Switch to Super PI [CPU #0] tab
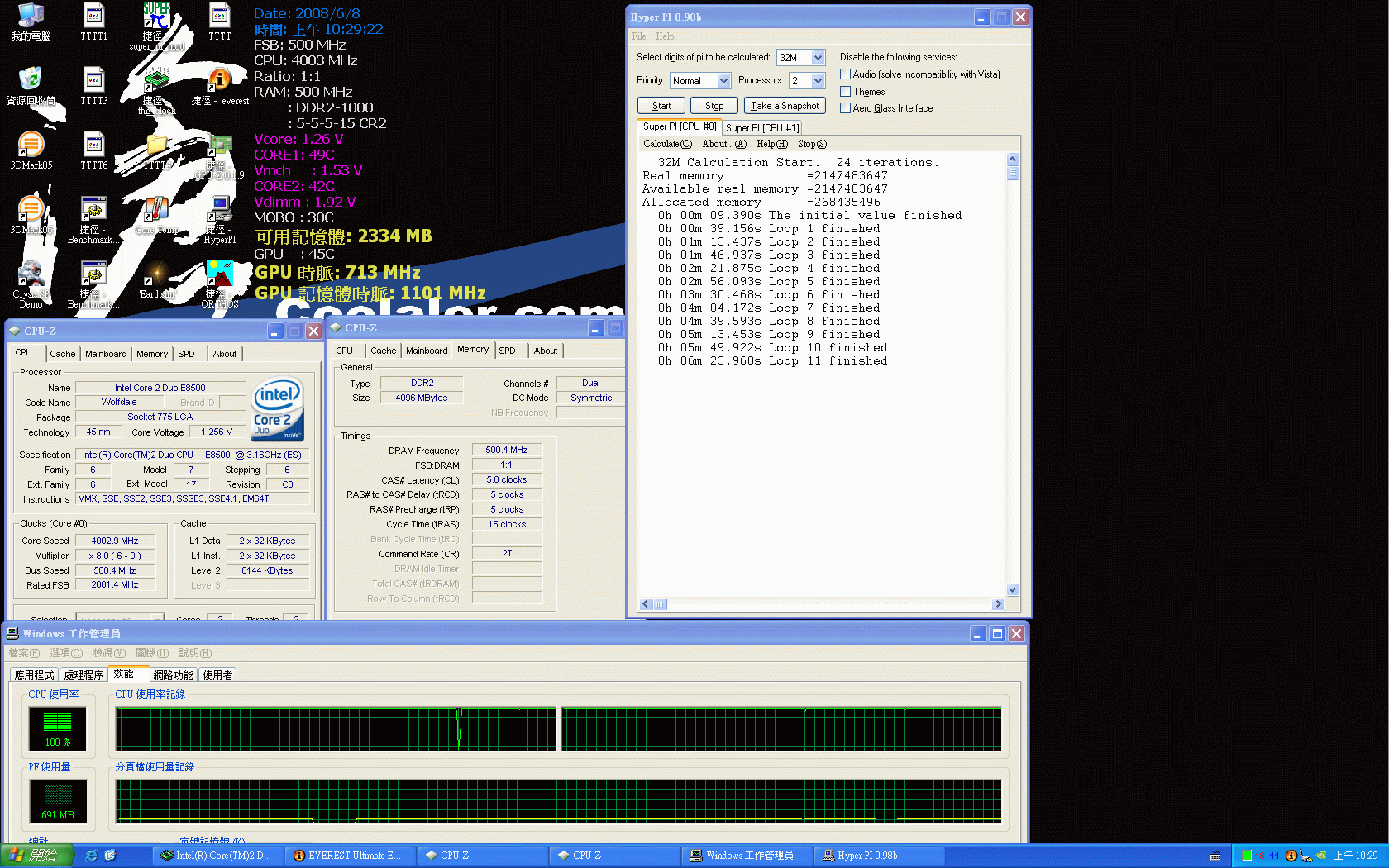This screenshot has width=1389, height=868. coord(680,126)
